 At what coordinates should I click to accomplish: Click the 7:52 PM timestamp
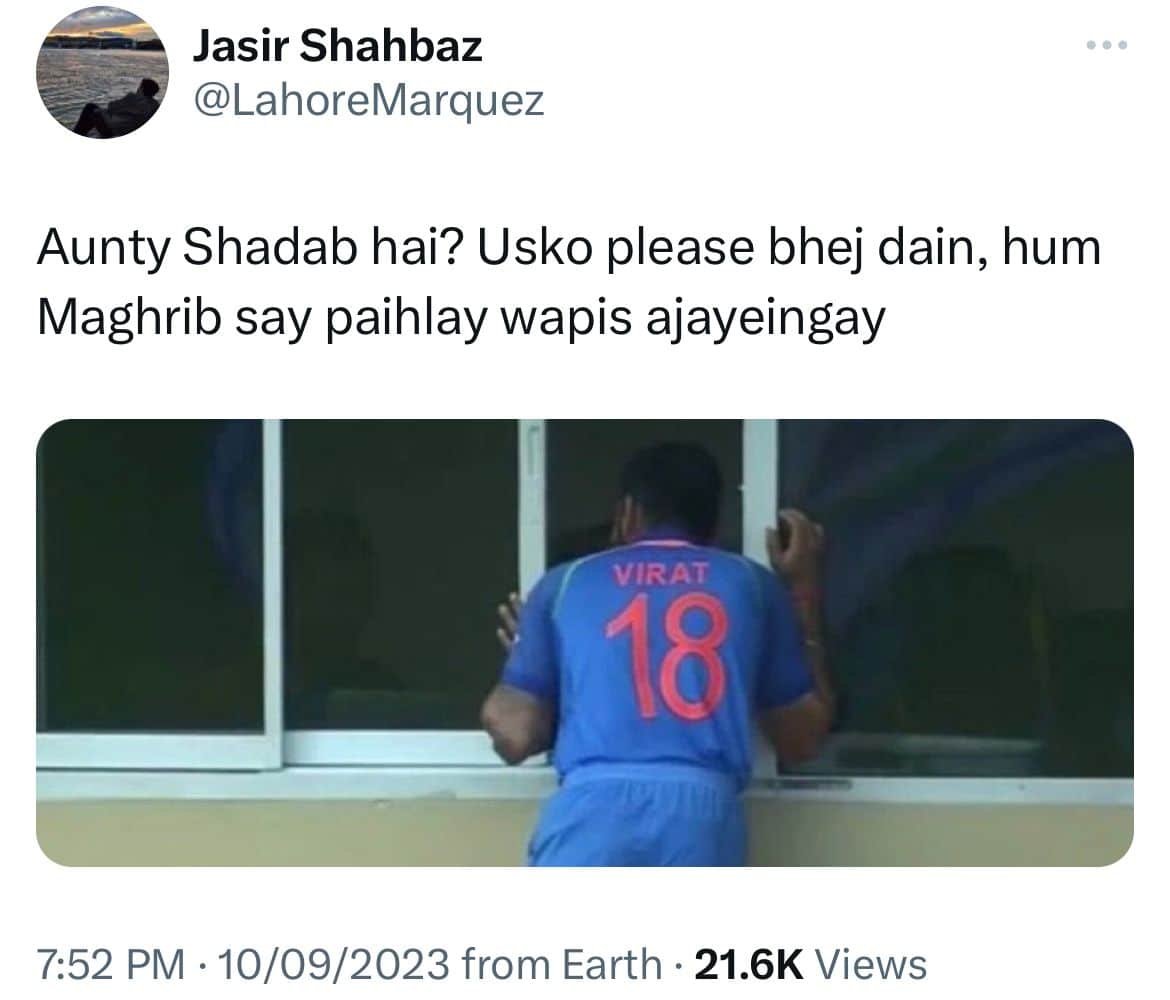click(110, 963)
